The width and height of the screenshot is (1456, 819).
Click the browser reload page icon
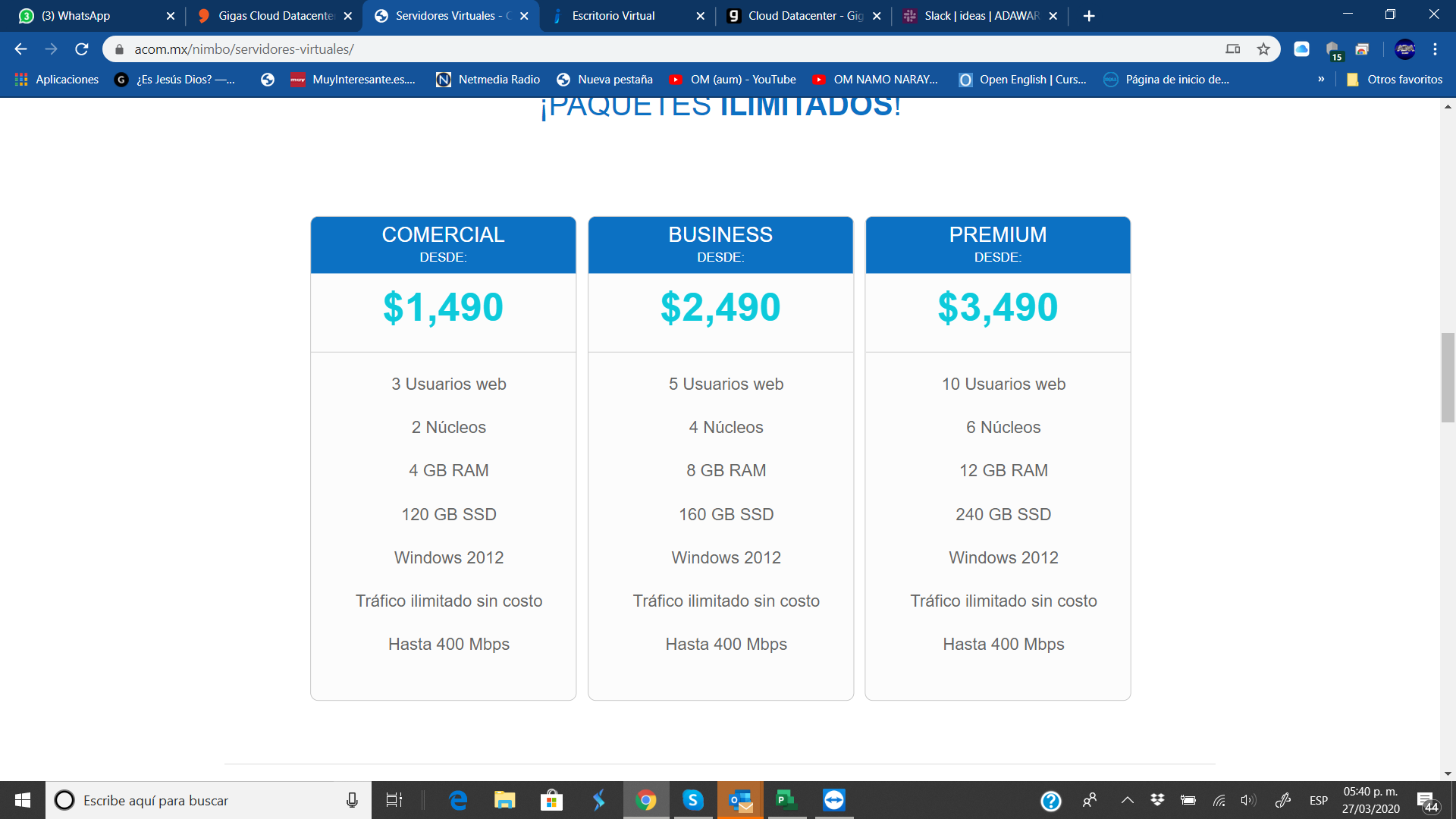[x=82, y=49]
